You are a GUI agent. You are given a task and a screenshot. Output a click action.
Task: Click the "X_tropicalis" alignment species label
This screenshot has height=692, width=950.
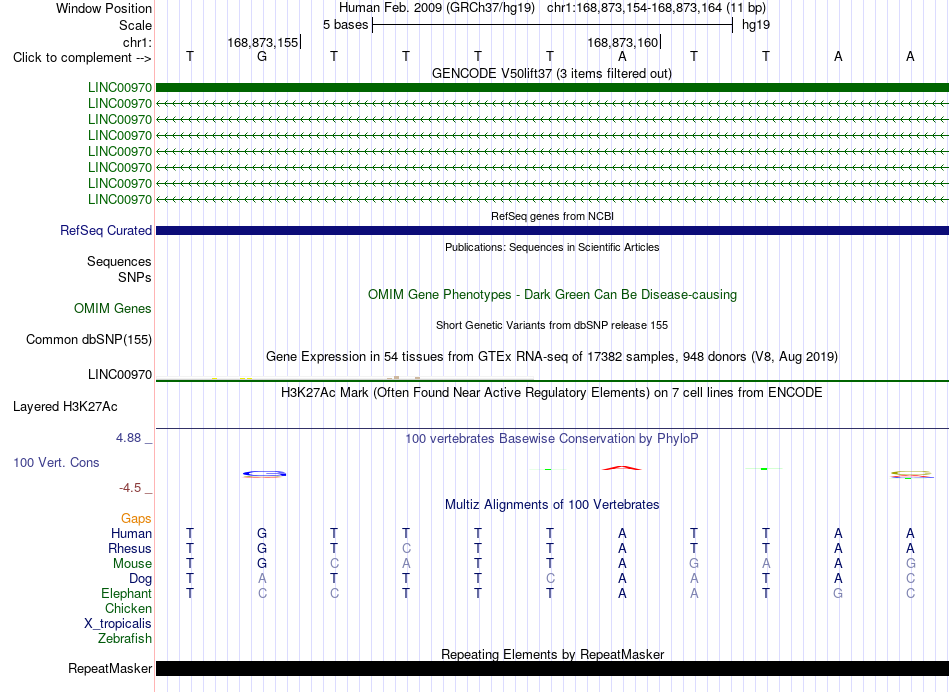[118, 624]
